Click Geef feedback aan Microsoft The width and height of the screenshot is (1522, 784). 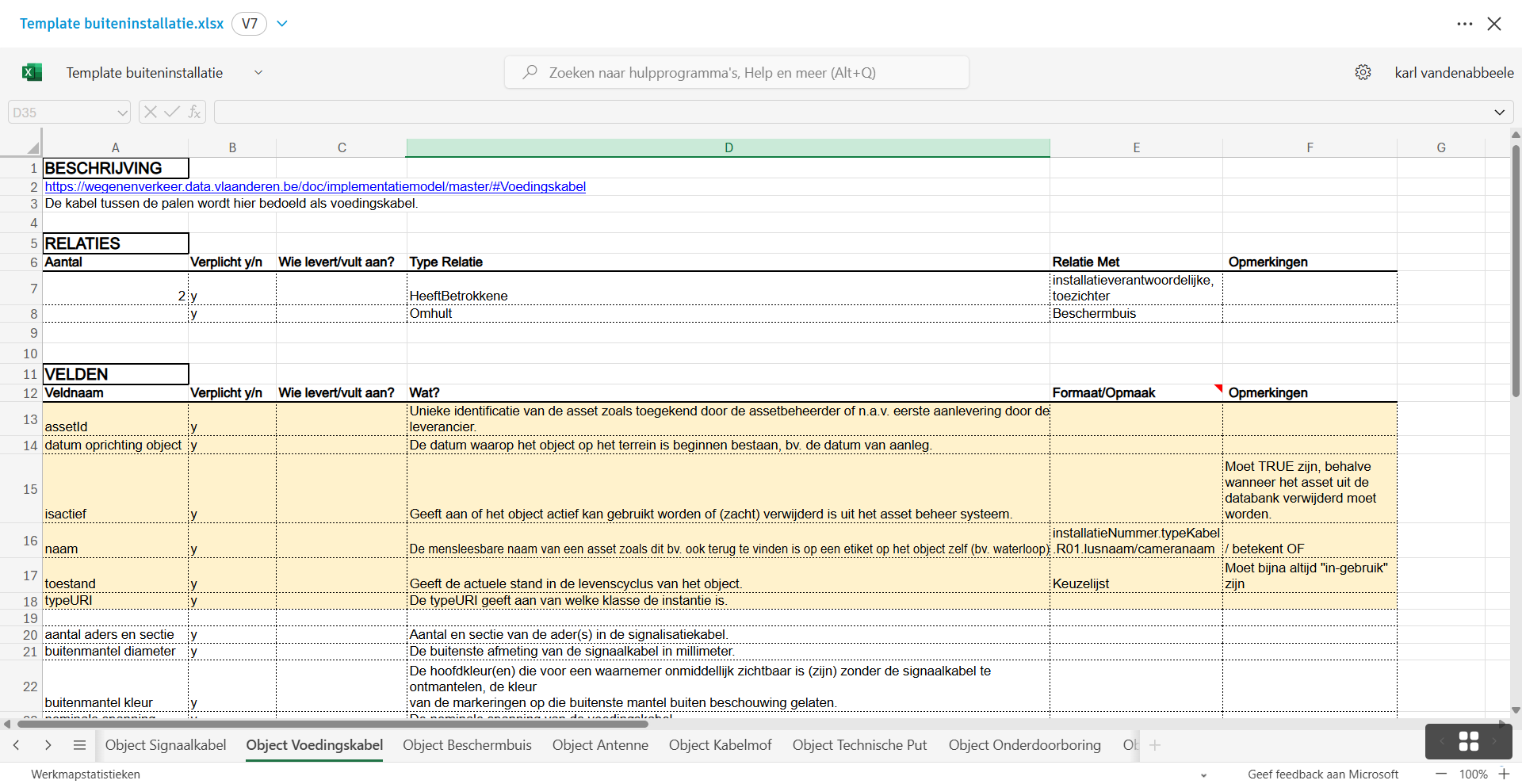click(x=1322, y=774)
